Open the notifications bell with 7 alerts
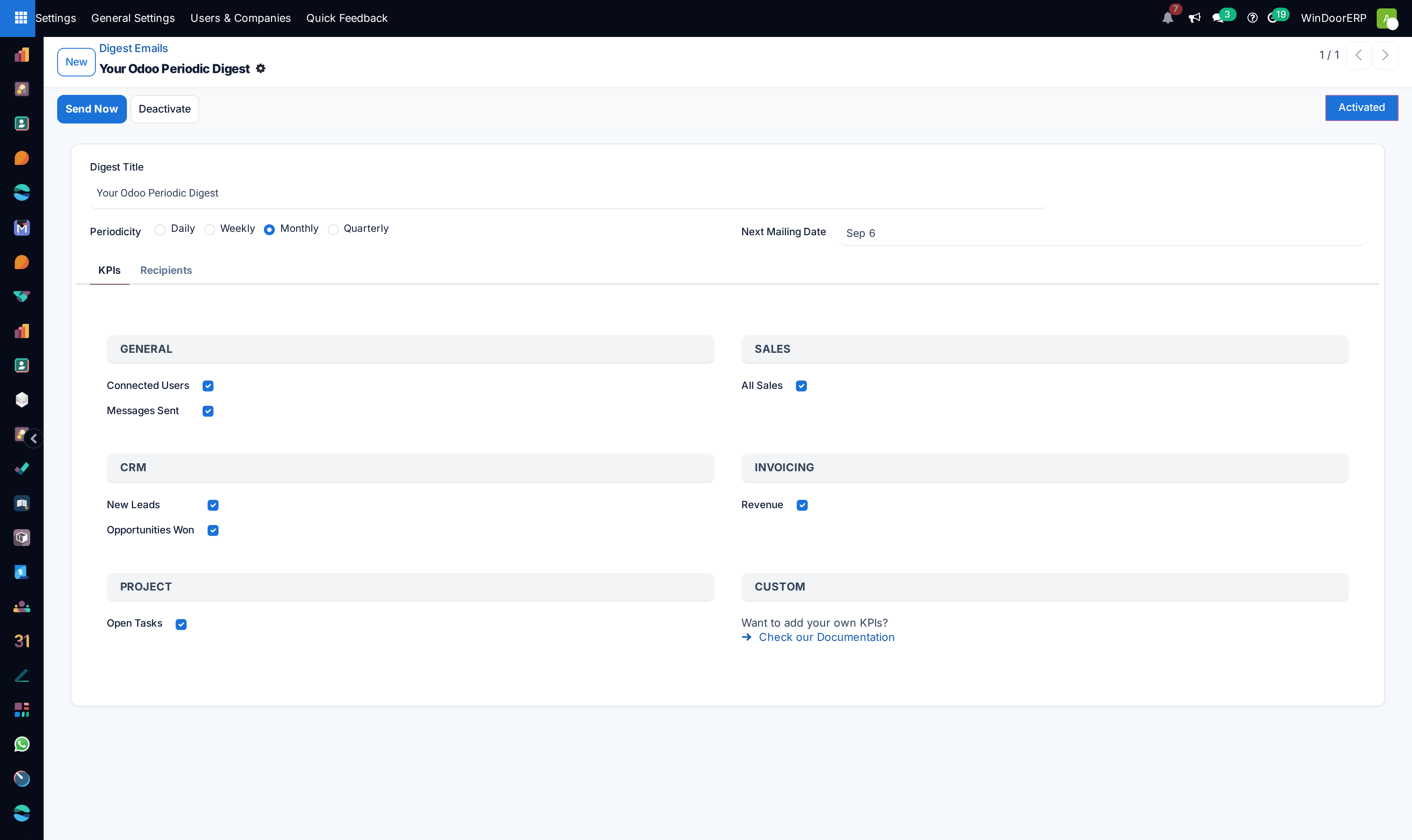This screenshot has height=840, width=1412. point(1167,18)
